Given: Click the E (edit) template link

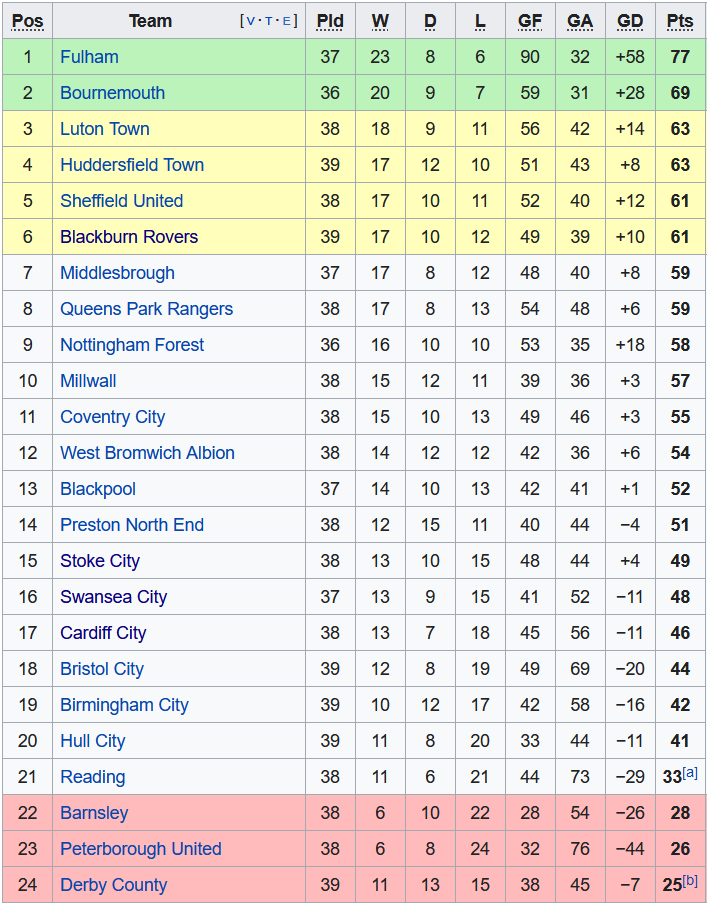Looking at the screenshot, I should click(x=288, y=21).
